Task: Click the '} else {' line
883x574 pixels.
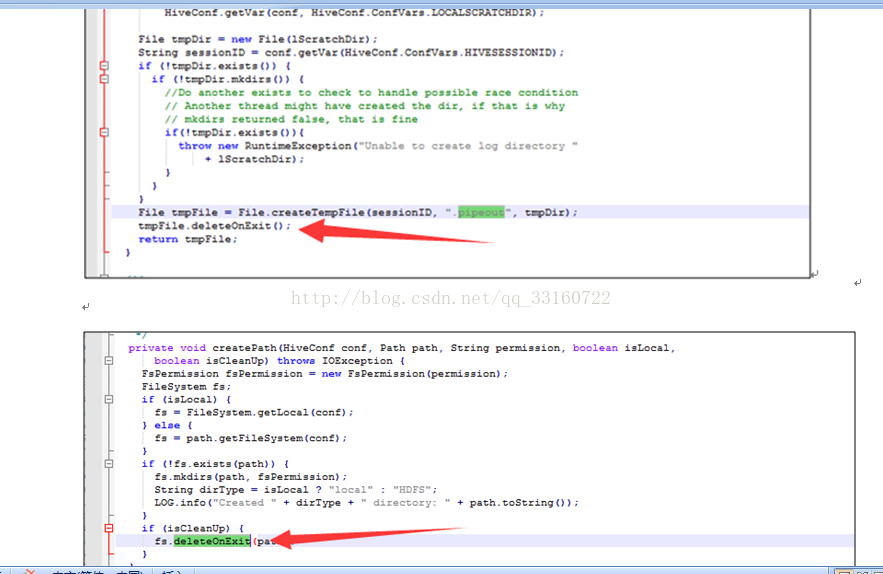Action: point(167,426)
